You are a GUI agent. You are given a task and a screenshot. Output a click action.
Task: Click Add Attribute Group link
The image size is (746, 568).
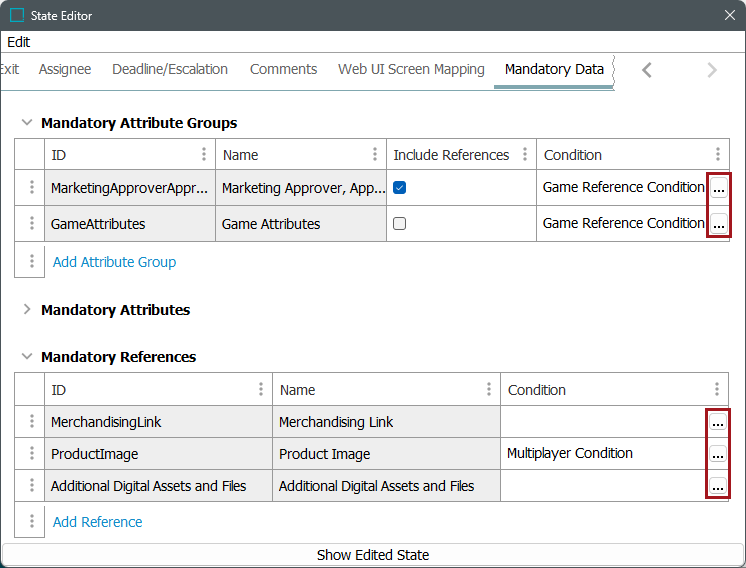point(114,262)
